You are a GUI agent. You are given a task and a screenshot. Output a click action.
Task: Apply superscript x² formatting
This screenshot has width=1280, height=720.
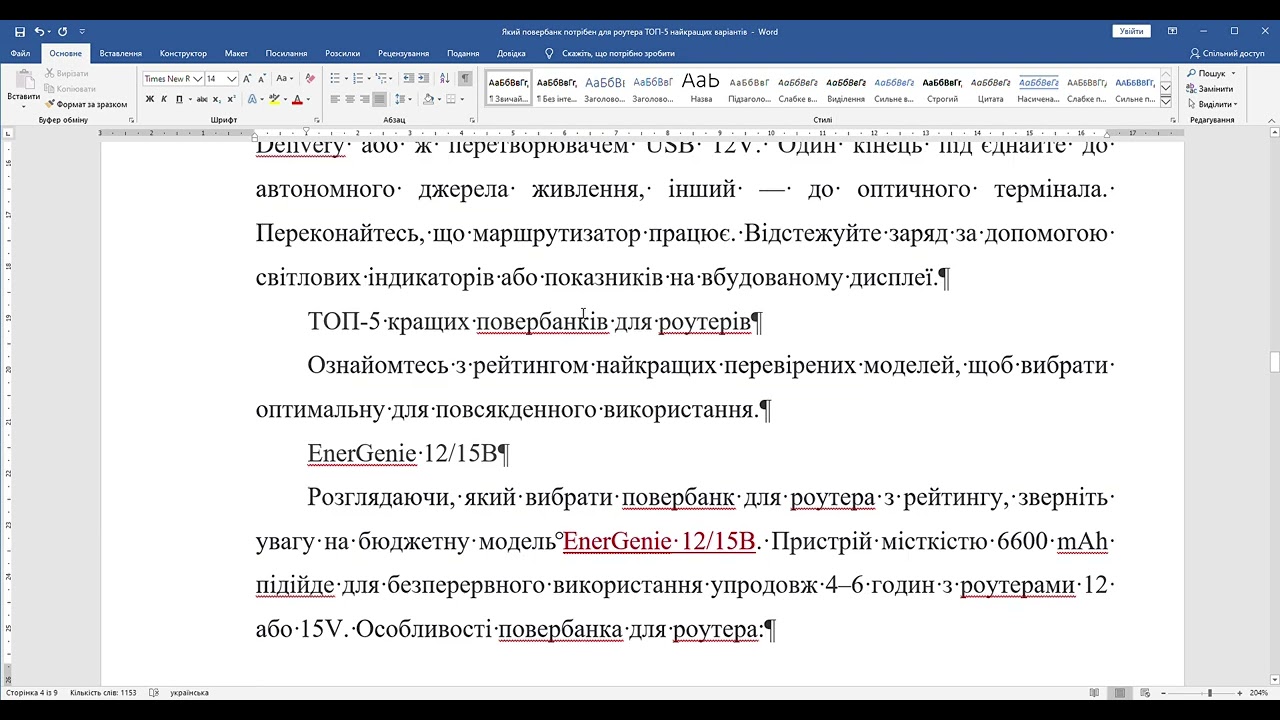tap(232, 99)
